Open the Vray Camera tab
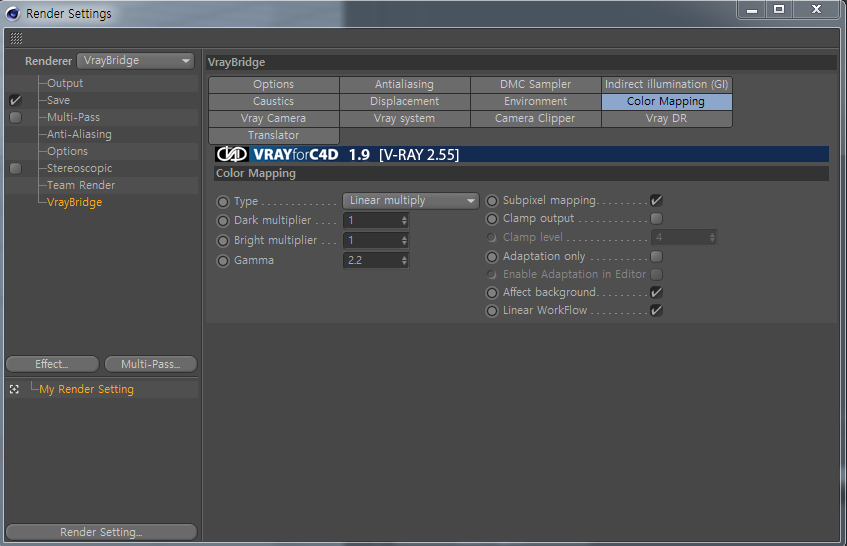This screenshot has height=546, width=847. coord(274,118)
